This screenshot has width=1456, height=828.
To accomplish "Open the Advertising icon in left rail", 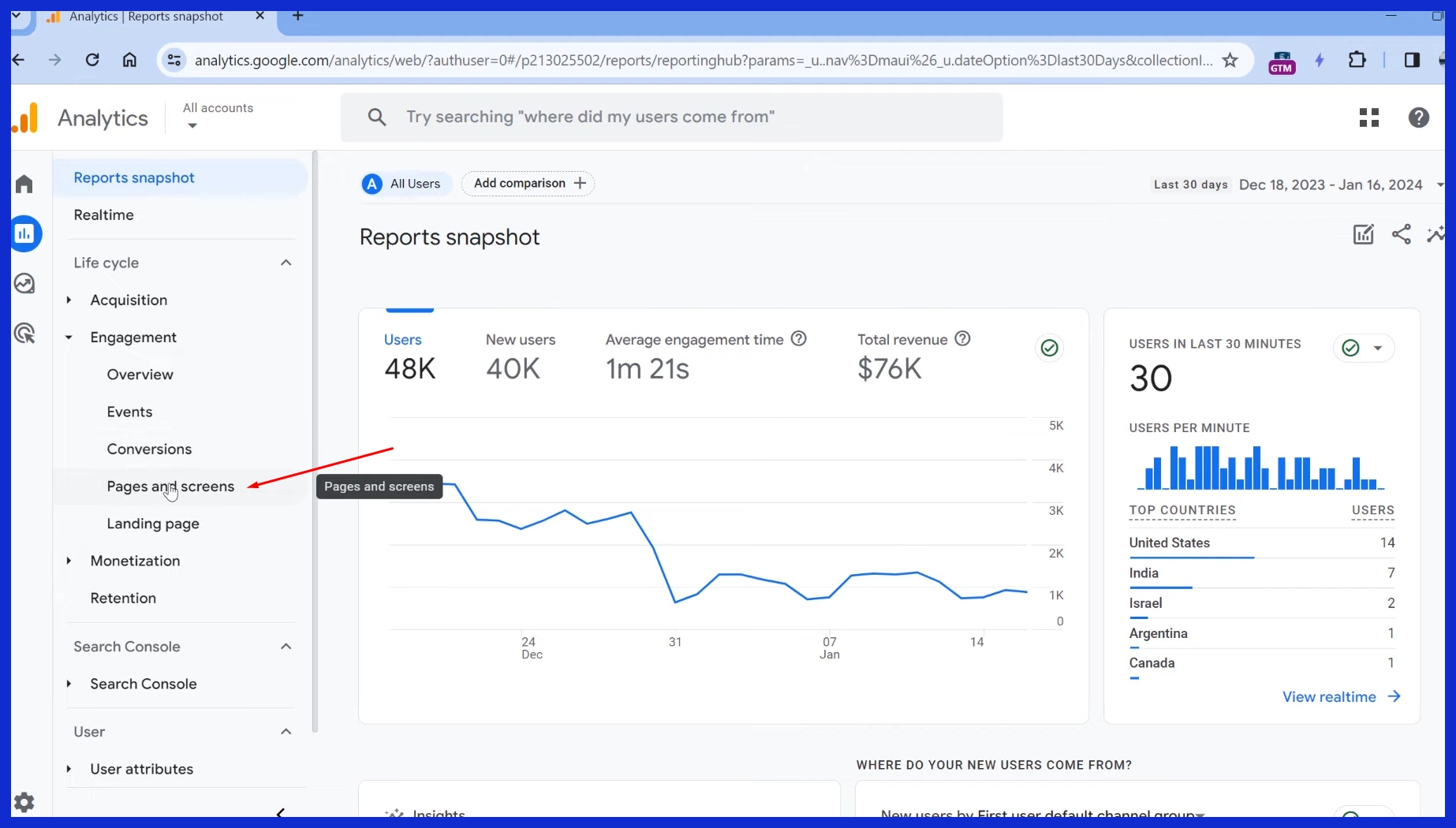I will tap(24, 334).
